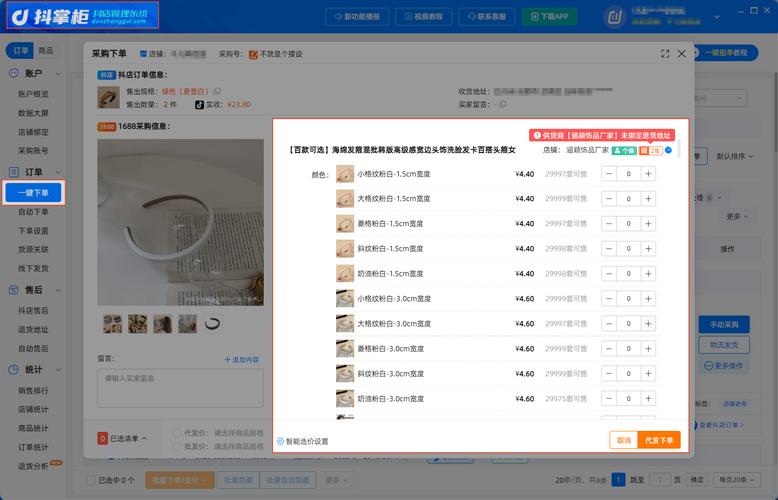Decrease quantity for 斜纹粉白-1.5cm宽度

click(609, 249)
